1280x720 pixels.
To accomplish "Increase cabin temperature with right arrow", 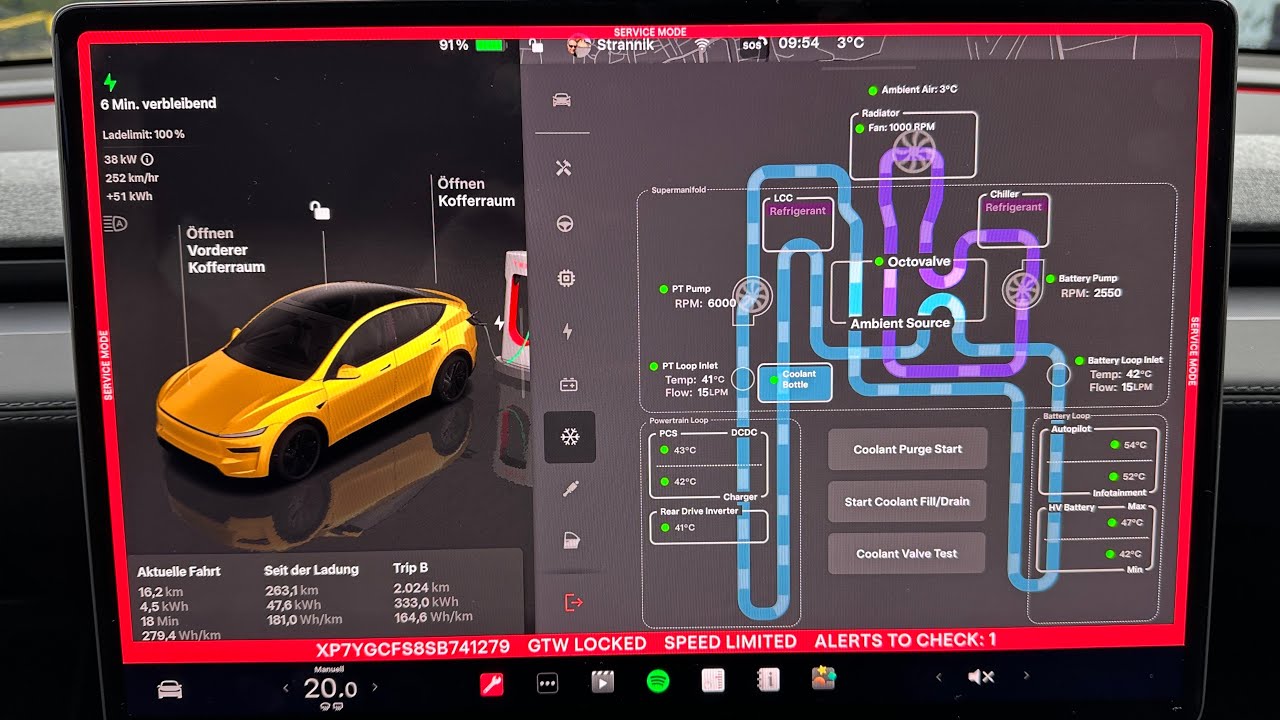I will [375, 687].
